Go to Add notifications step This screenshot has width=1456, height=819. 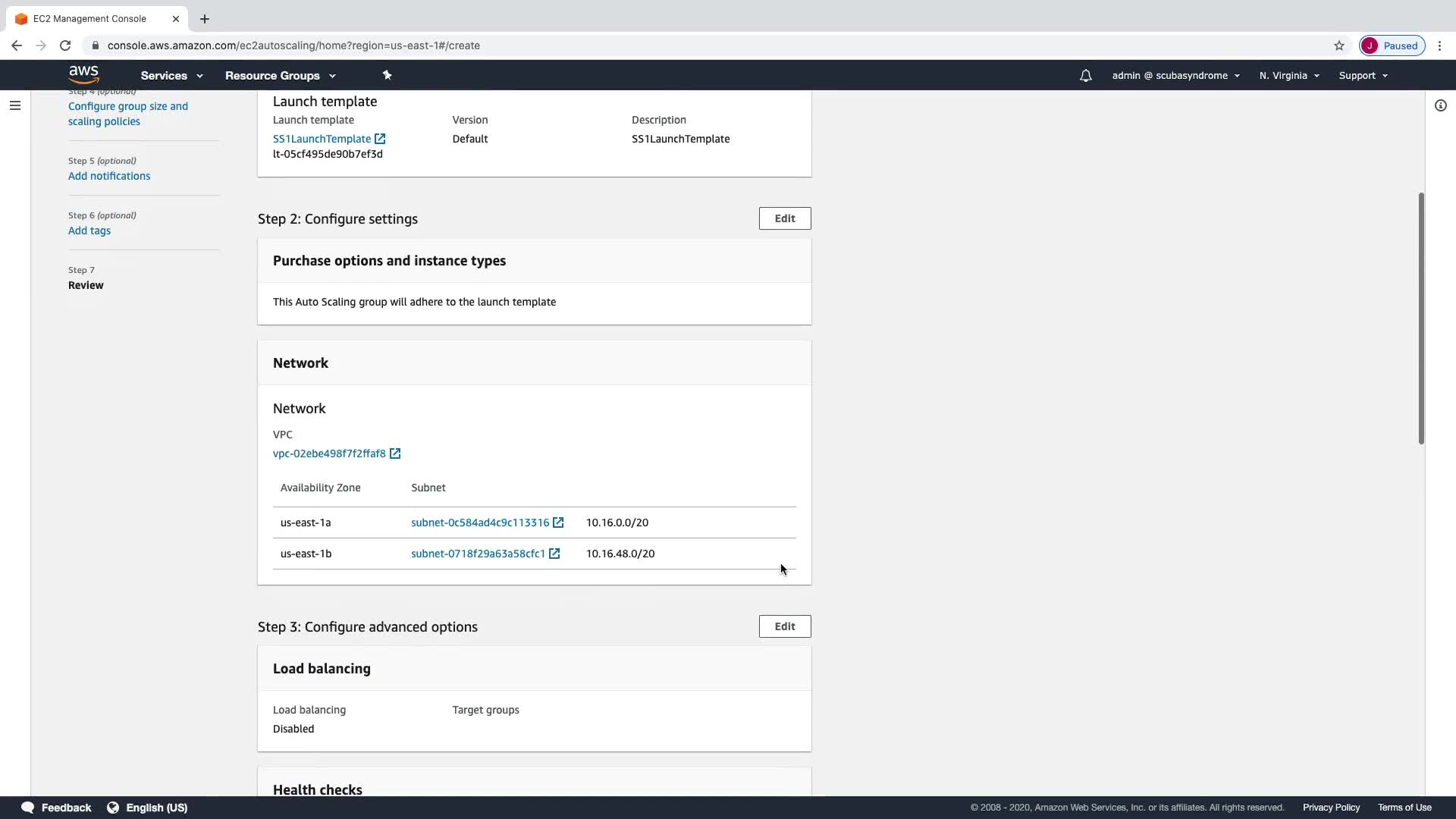click(x=109, y=176)
